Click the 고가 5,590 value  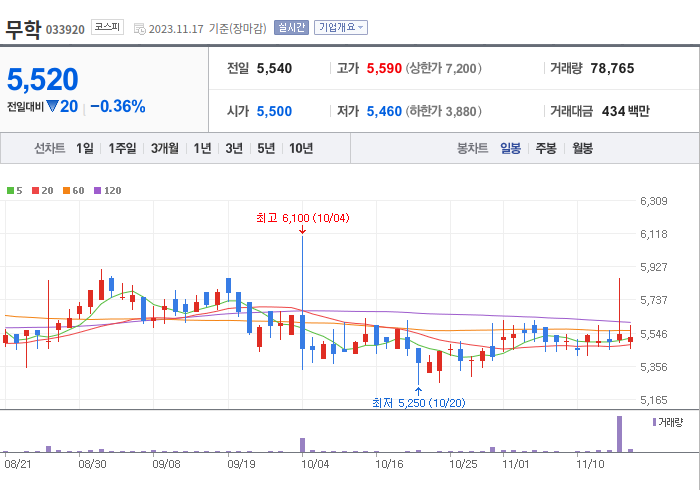coord(384,68)
